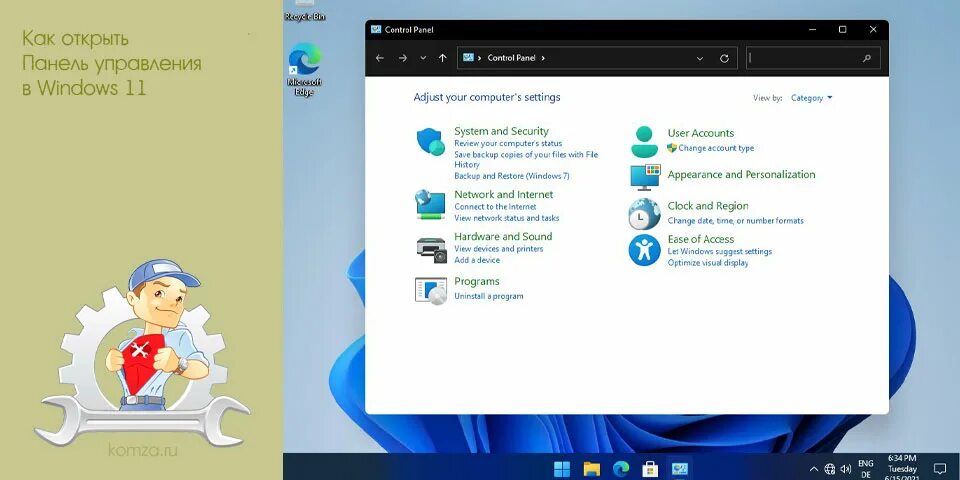The width and height of the screenshot is (960, 480).
Task: Open the volume speaker tray icon
Action: 846,470
